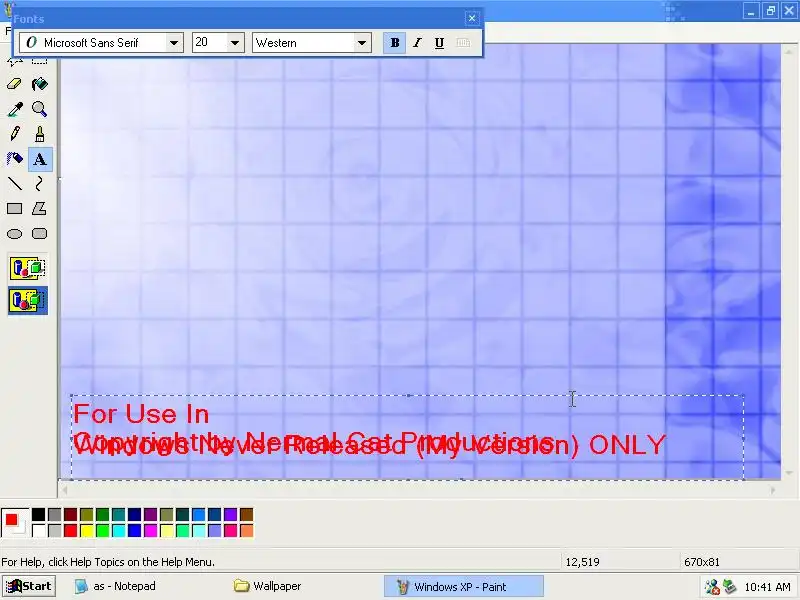Click the Windows XP - Paint taskbar button
Viewport: 800px width, 600px height.
point(463,586)
